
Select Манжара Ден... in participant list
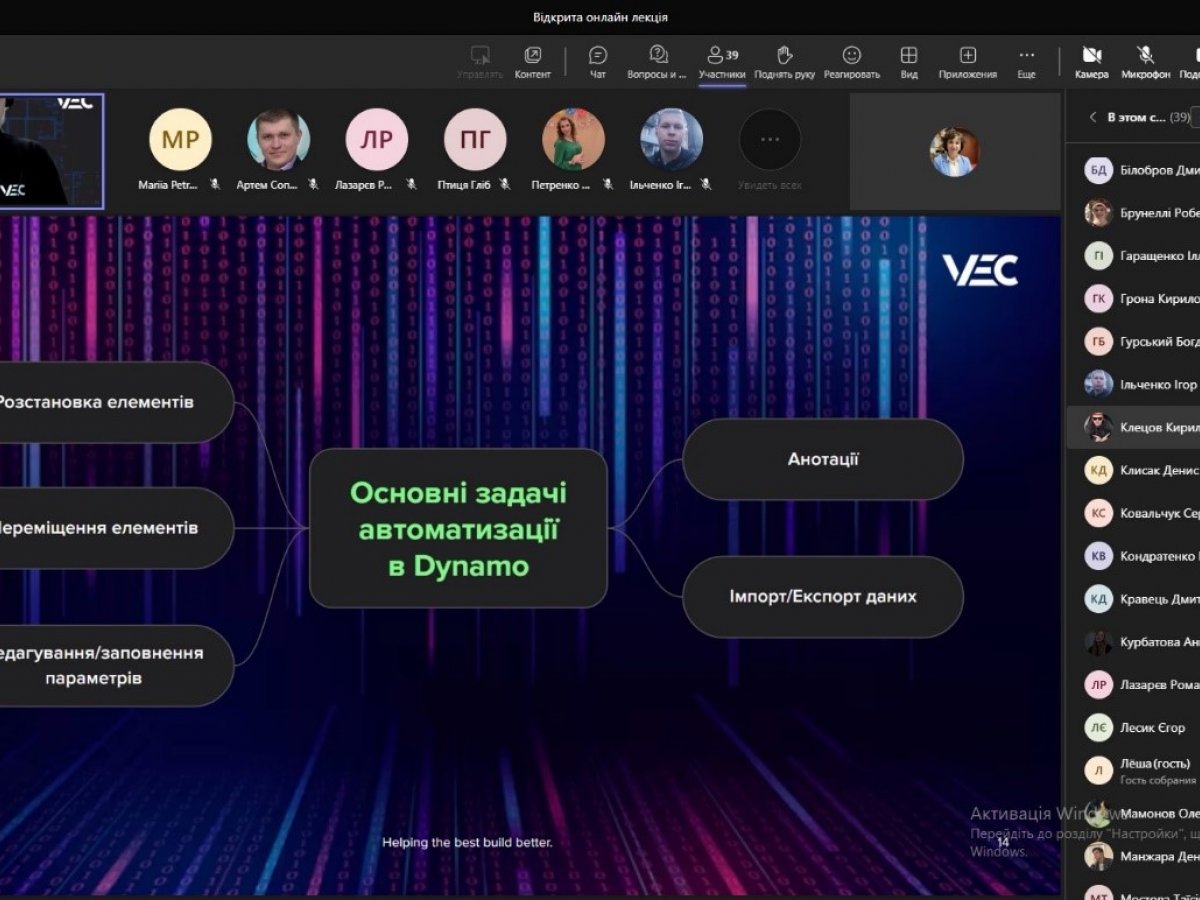click(1133, 857)
